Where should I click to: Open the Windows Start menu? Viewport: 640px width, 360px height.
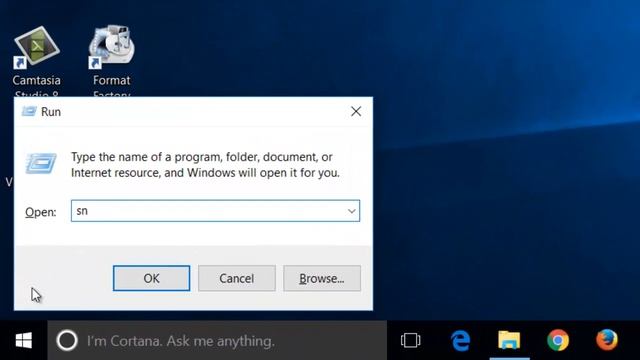(24, 340)
